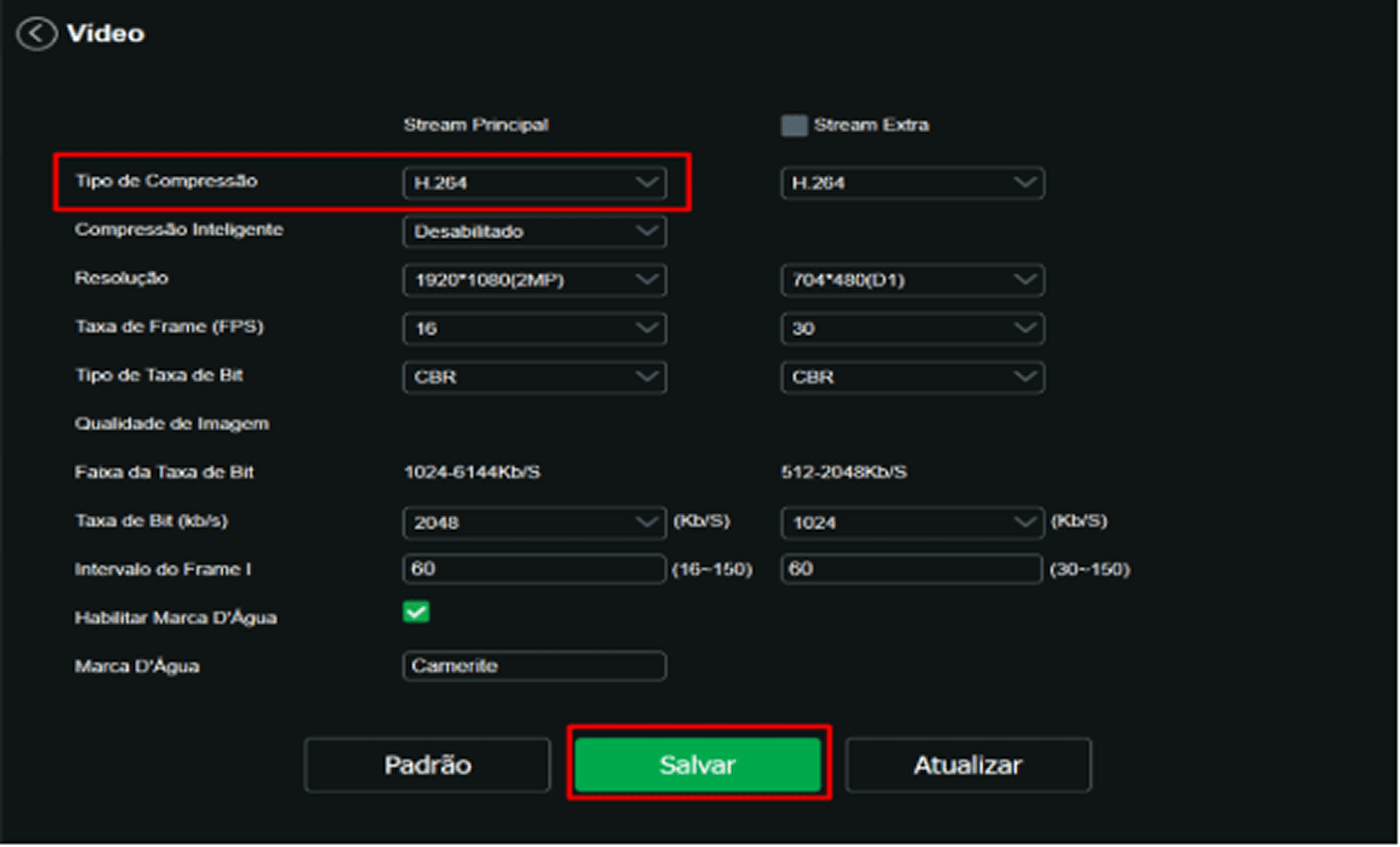Viewport: 1400px width, 847px height.
Task: Open extra stream frame rate dropdown showing 30
Action: click(x=912, y=329)
